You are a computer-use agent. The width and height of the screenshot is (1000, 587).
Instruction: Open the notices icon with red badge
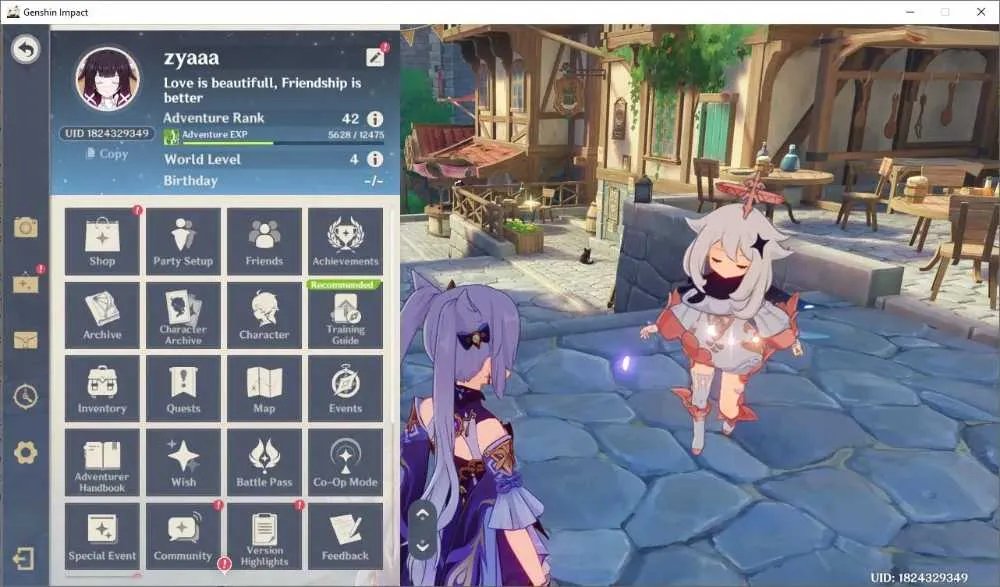tap(26, 283)
